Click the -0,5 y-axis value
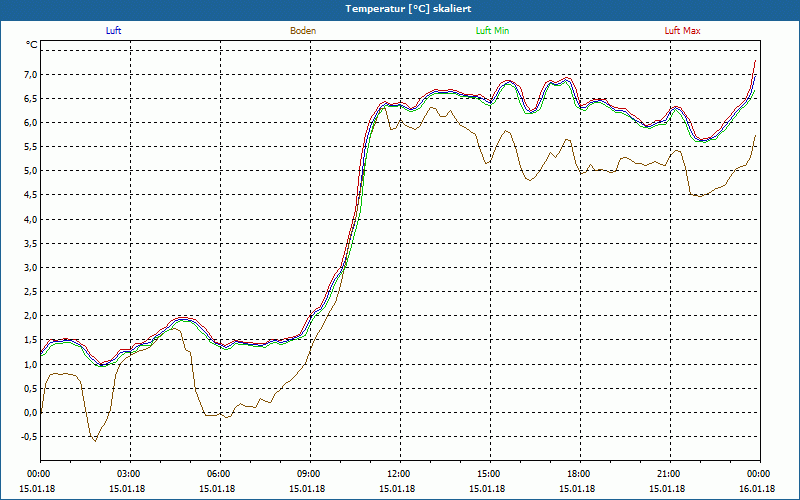800x500 pixels. (x=29, y=437)
